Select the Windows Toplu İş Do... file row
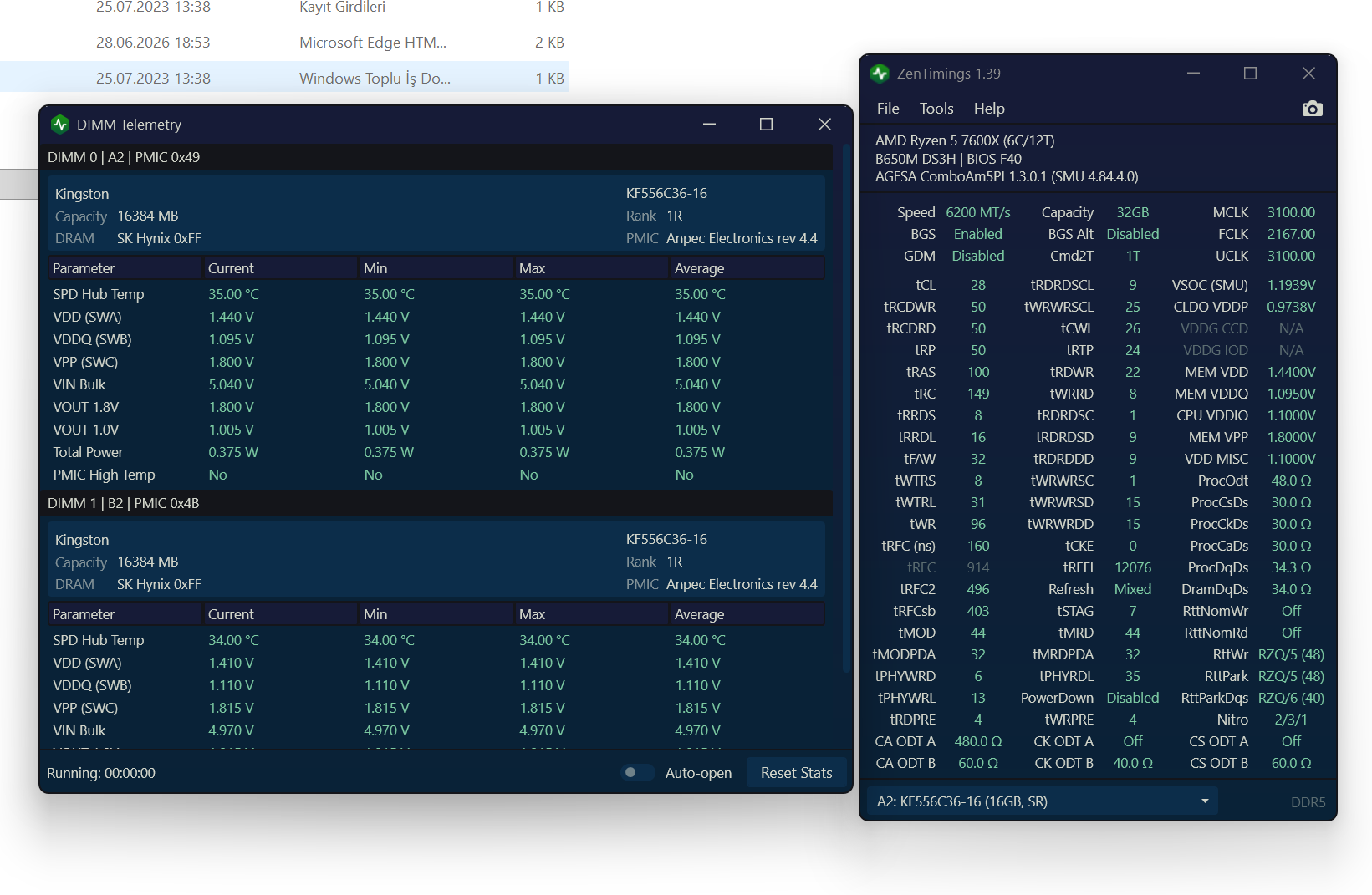This screenshot has height=895, width=1372. point(284,78)
